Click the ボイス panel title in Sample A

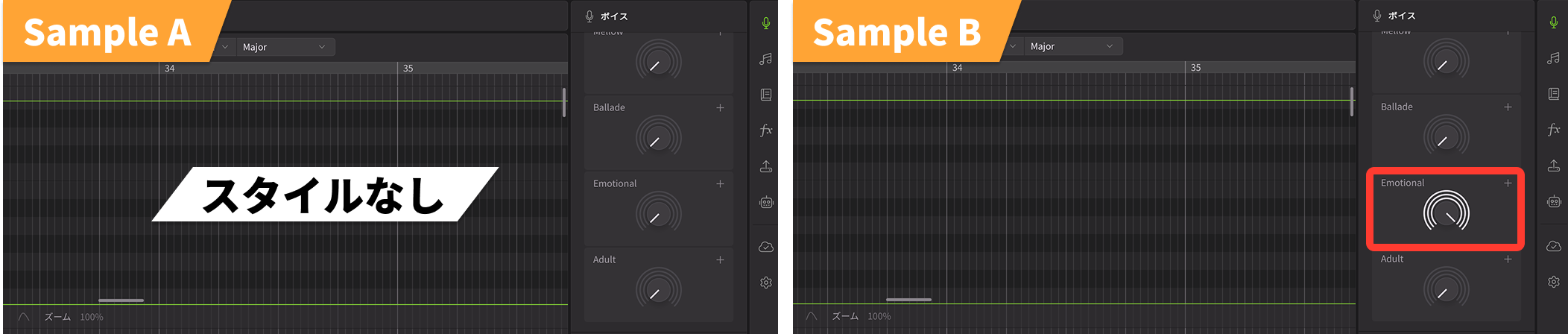(x=614, y=16)
